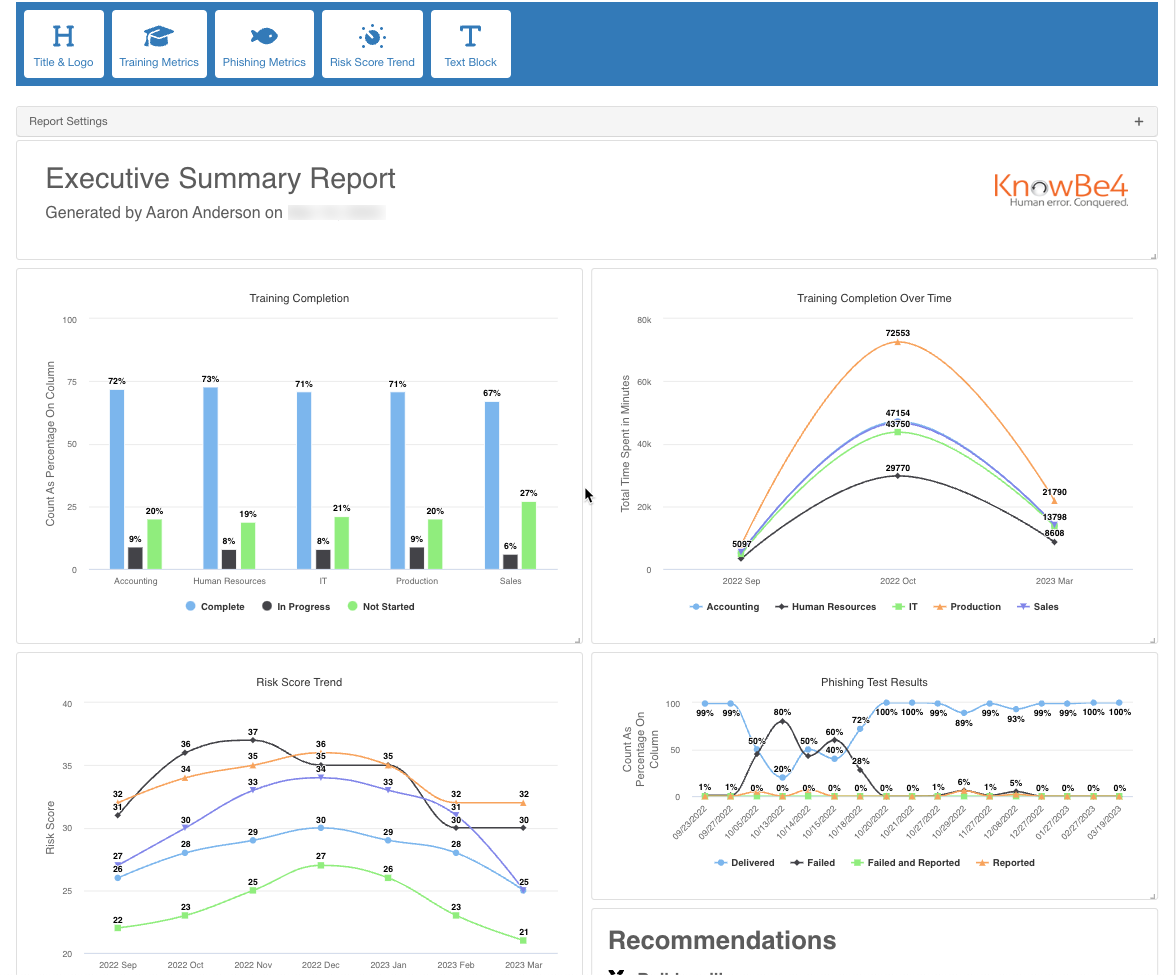Hide the Production line in Training Completion Over Time
Image resolution: width=1176 pixels, height=975 pixels.
click(966, 606)
